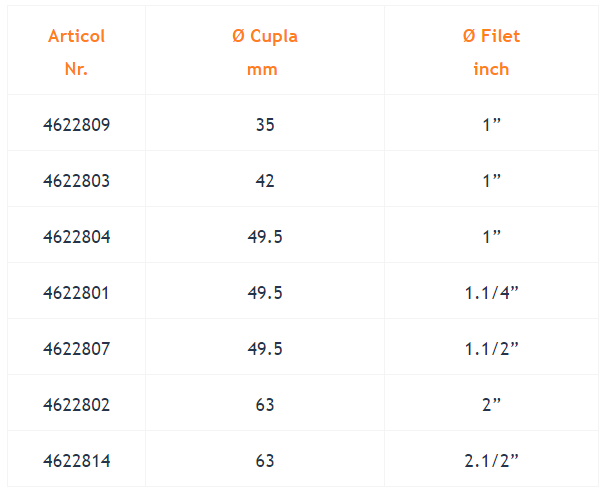
Task: Select article number 4622801
Action: [x=76, y=293]
